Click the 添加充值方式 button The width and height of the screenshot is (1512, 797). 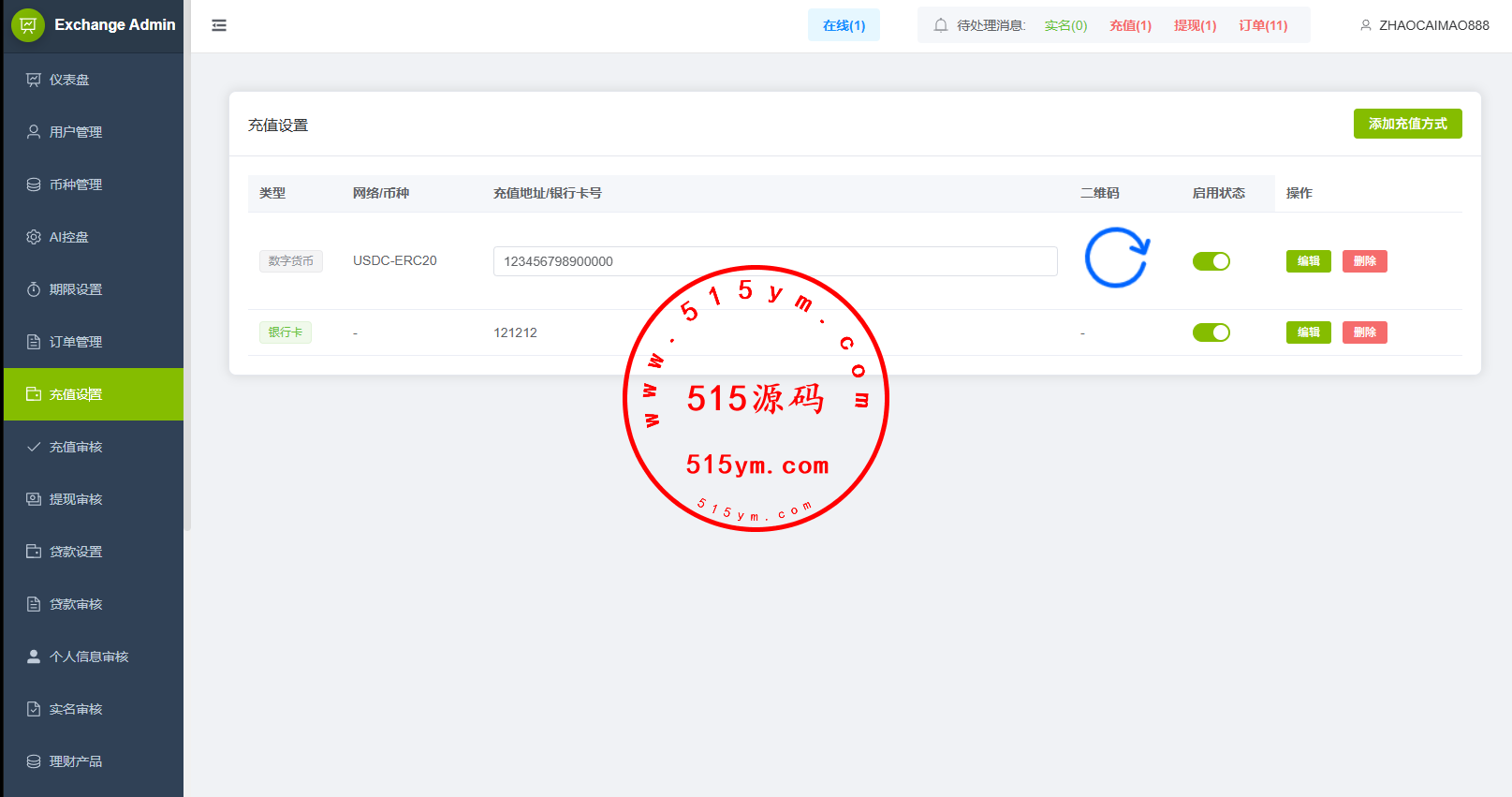pyautogui.click(x=1407, y=124)
